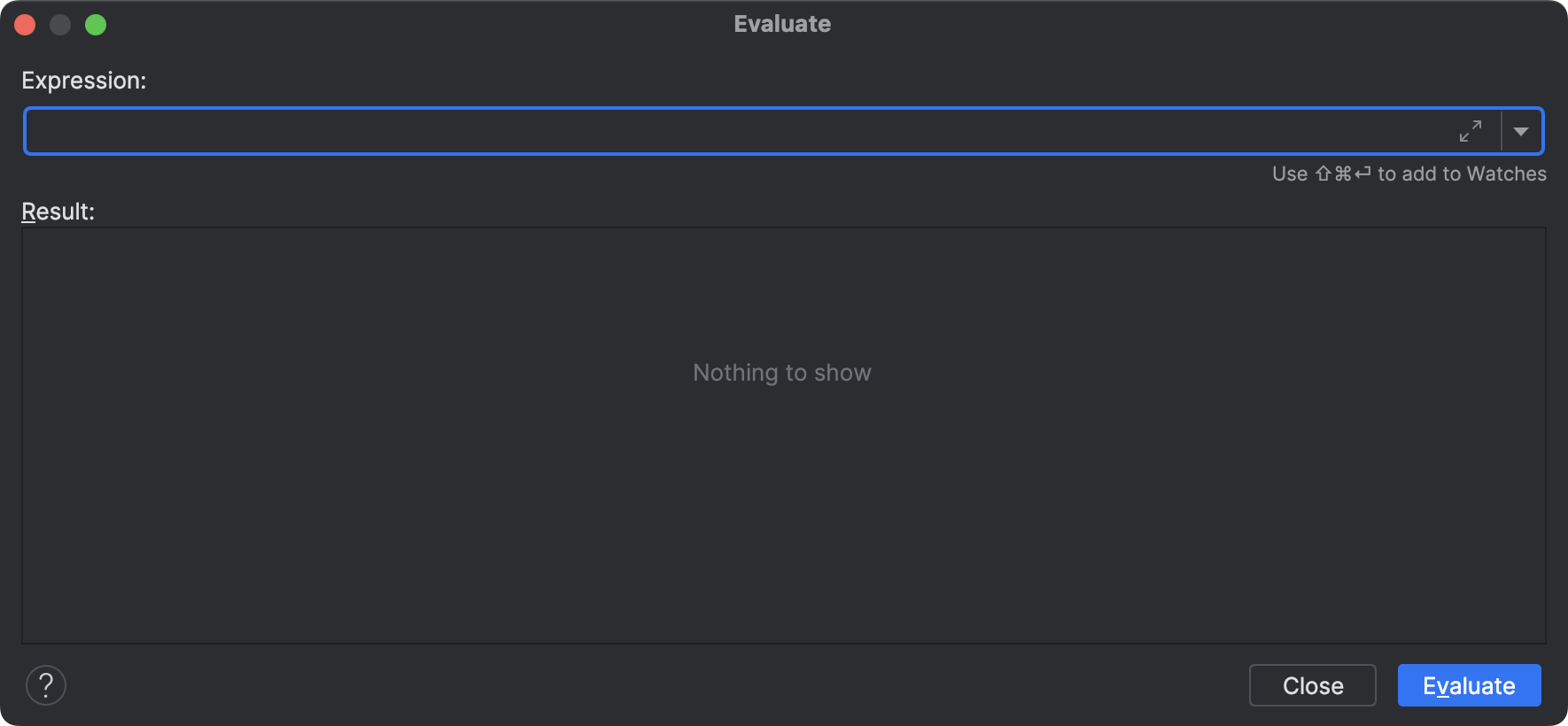Click the gray minimize window button
The height and width of the screenshot is (726, 1568).
point(60,25)
